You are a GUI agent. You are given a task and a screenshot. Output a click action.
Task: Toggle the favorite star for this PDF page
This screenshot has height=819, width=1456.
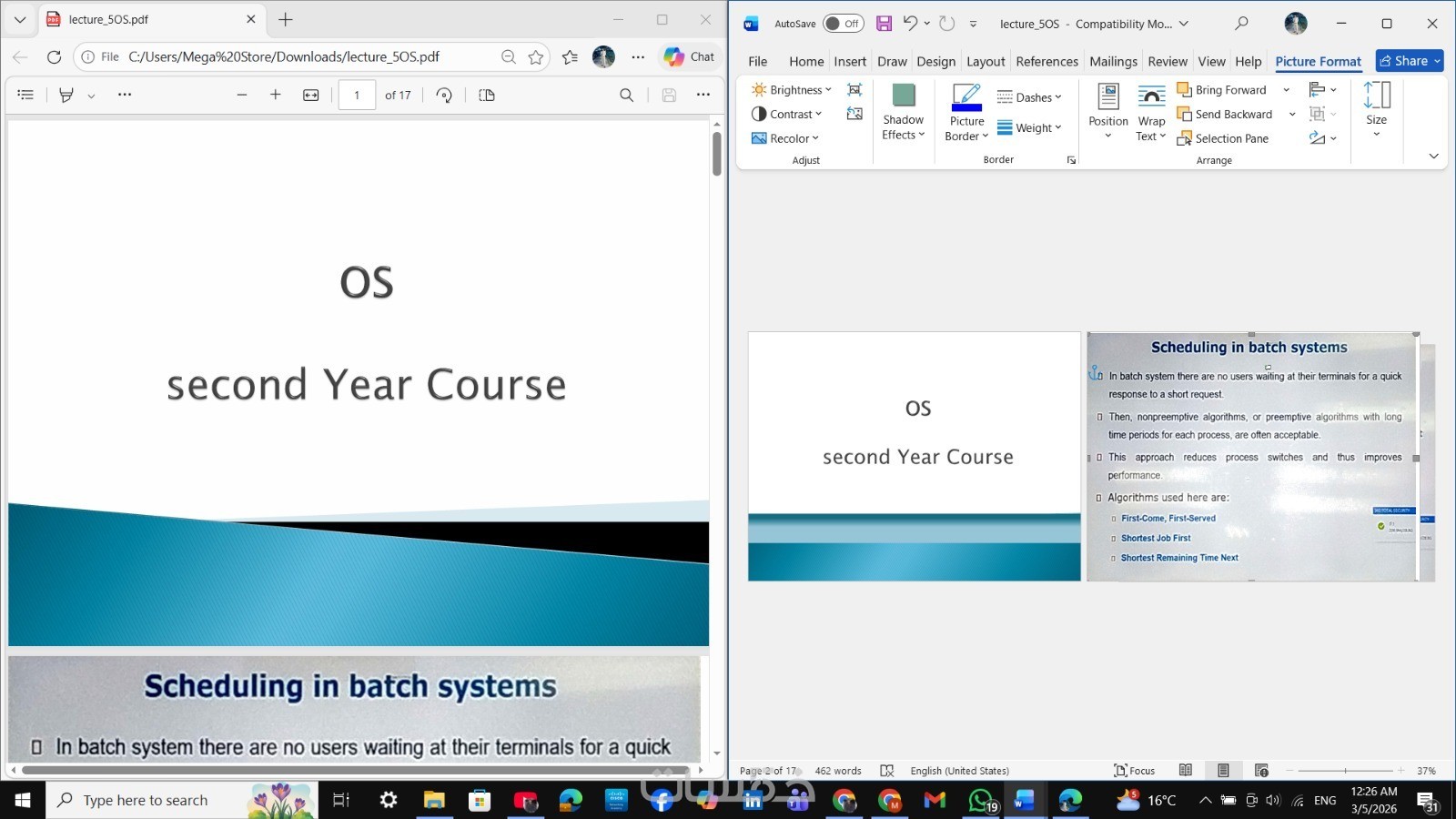(x=536, y=57)
